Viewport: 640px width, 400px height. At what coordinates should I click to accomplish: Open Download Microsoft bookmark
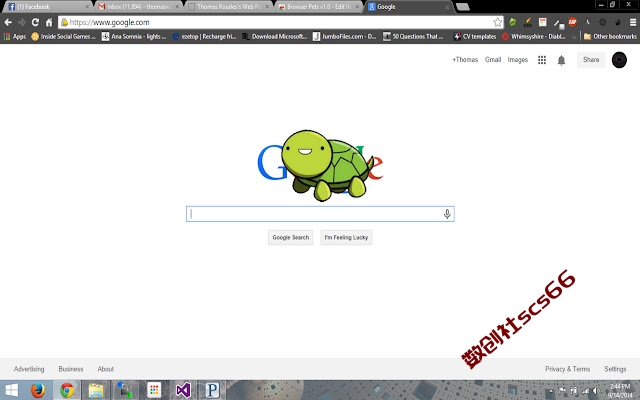(x=275, y=36)
